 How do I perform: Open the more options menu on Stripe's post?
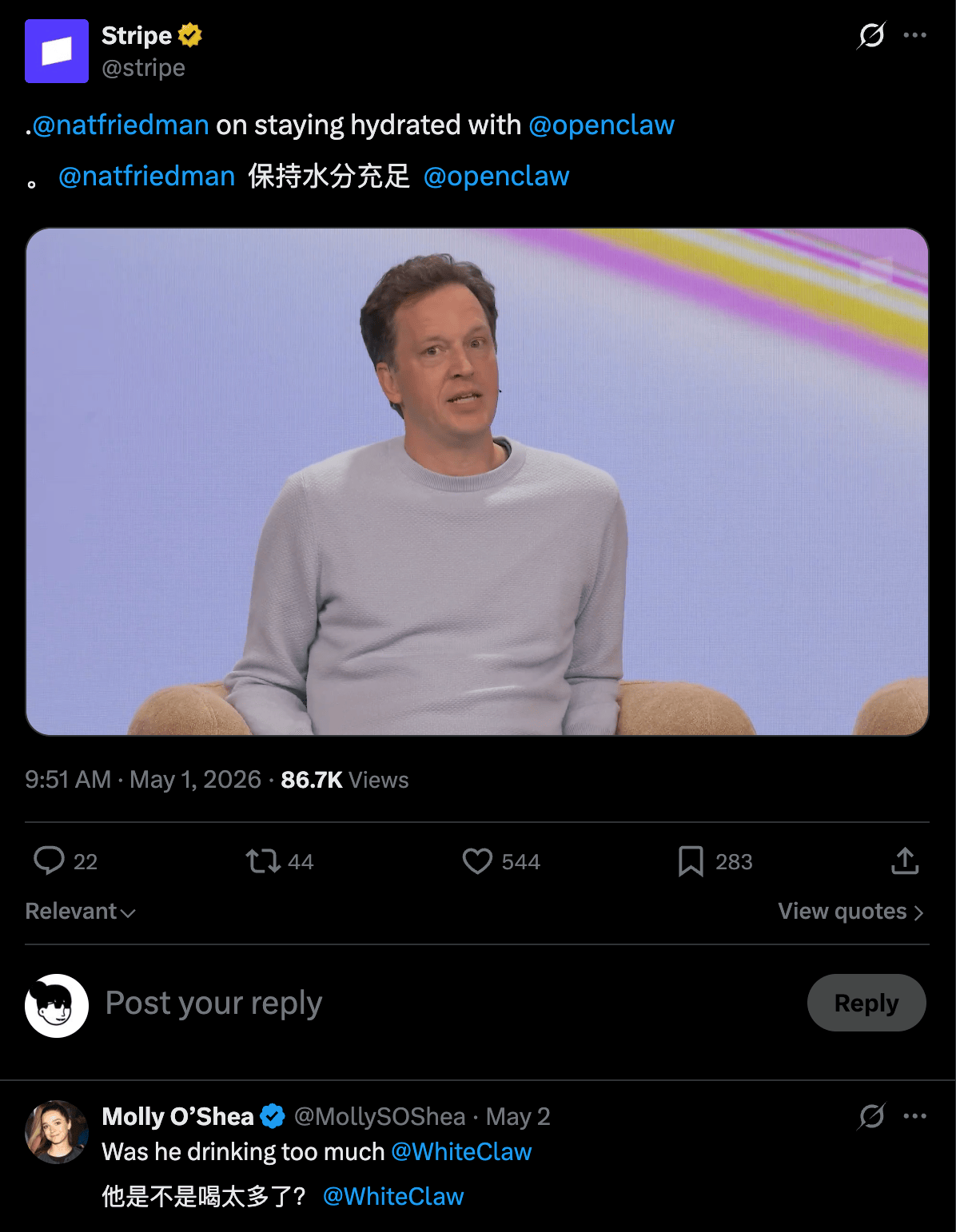pyautogui.click(x=915, y=35)
